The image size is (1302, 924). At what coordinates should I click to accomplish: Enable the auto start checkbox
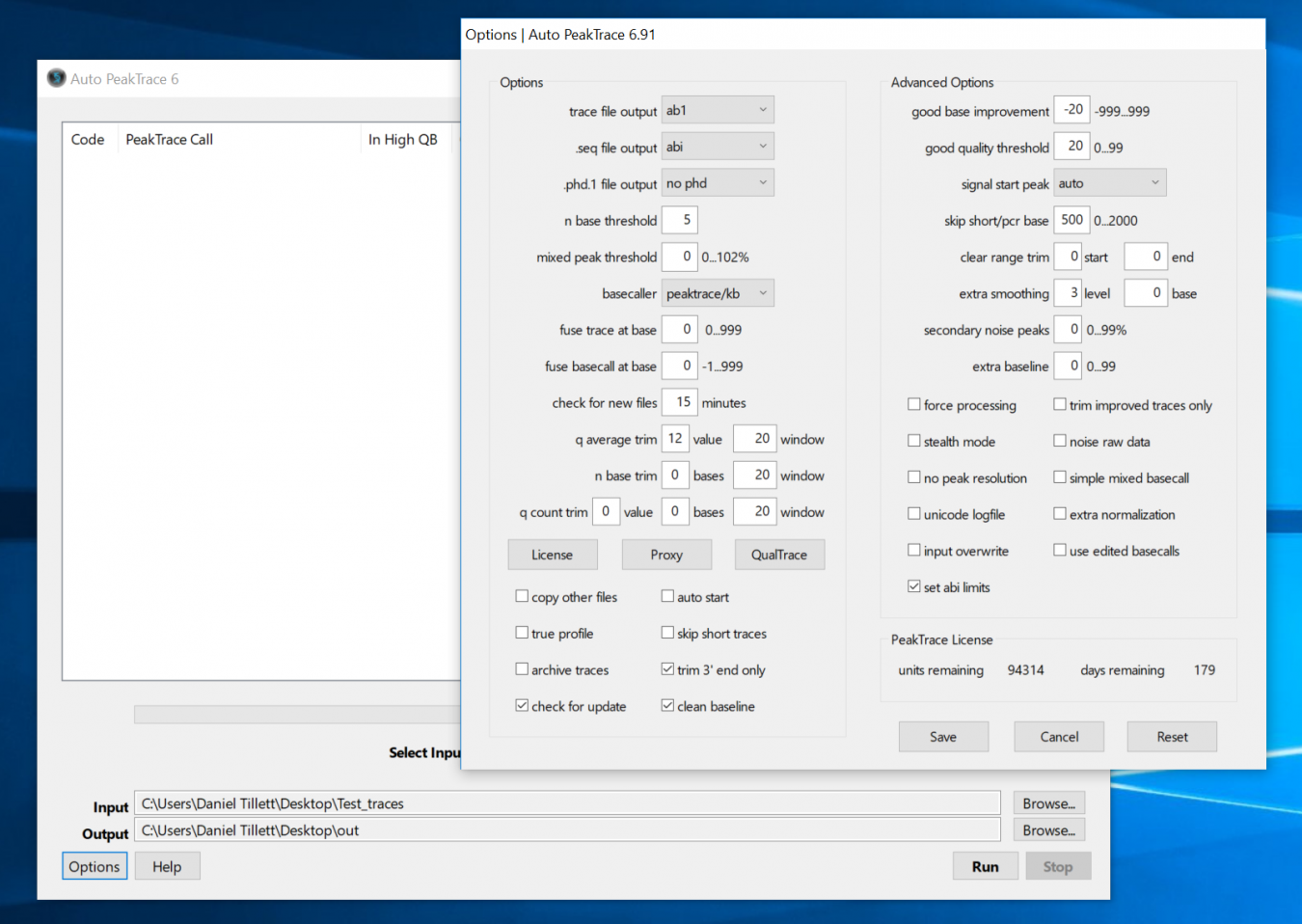[x=667, y=596]
